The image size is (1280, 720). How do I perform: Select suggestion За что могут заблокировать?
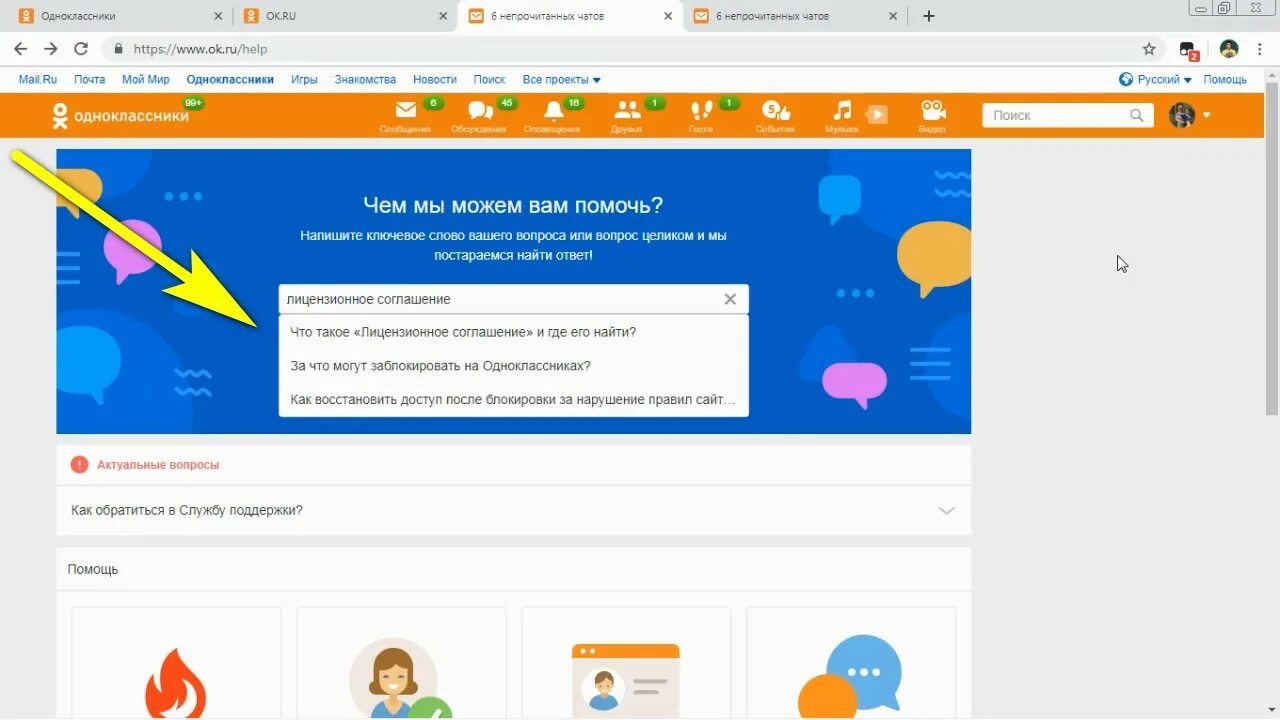point(513,366)
